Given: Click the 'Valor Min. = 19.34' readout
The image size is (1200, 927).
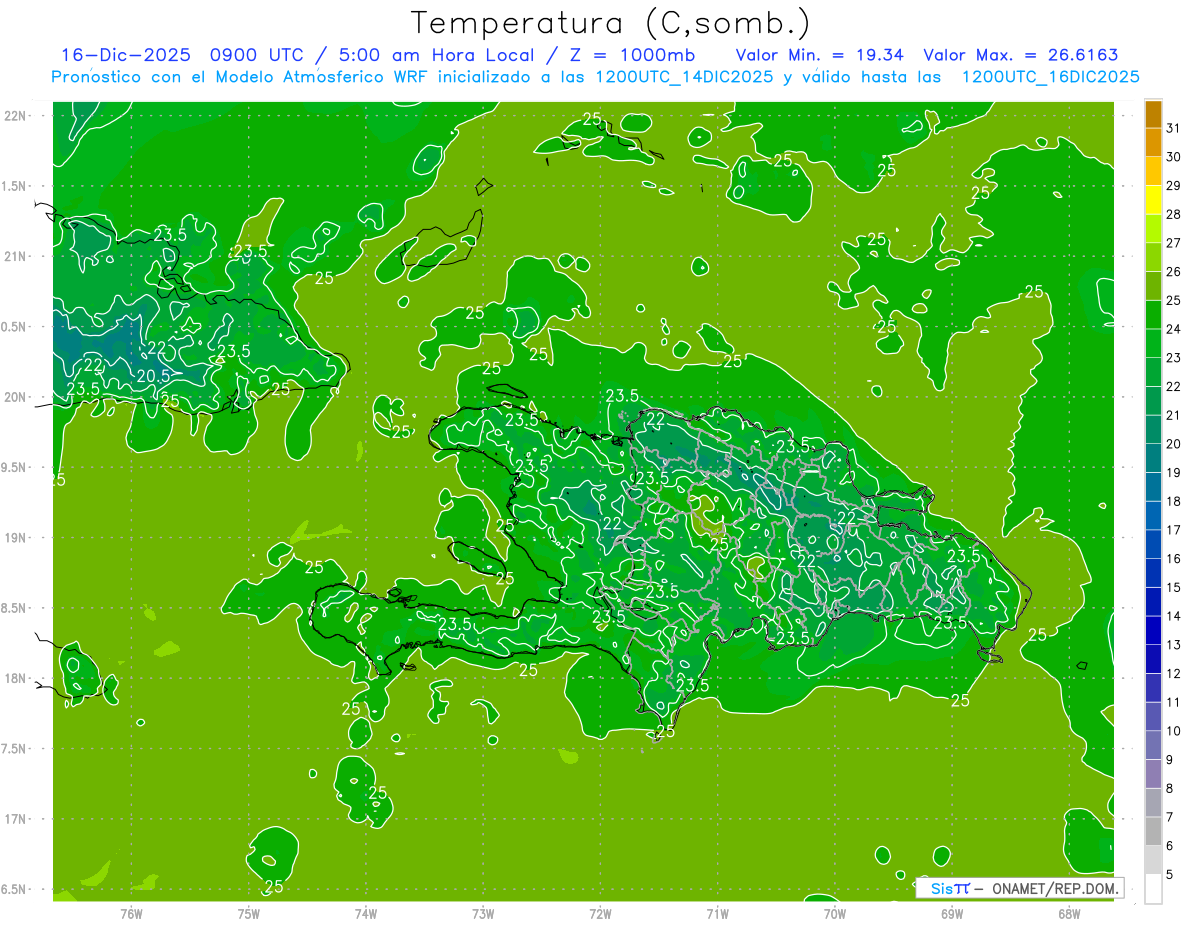Looking at the screenshot, I should 822,55.
